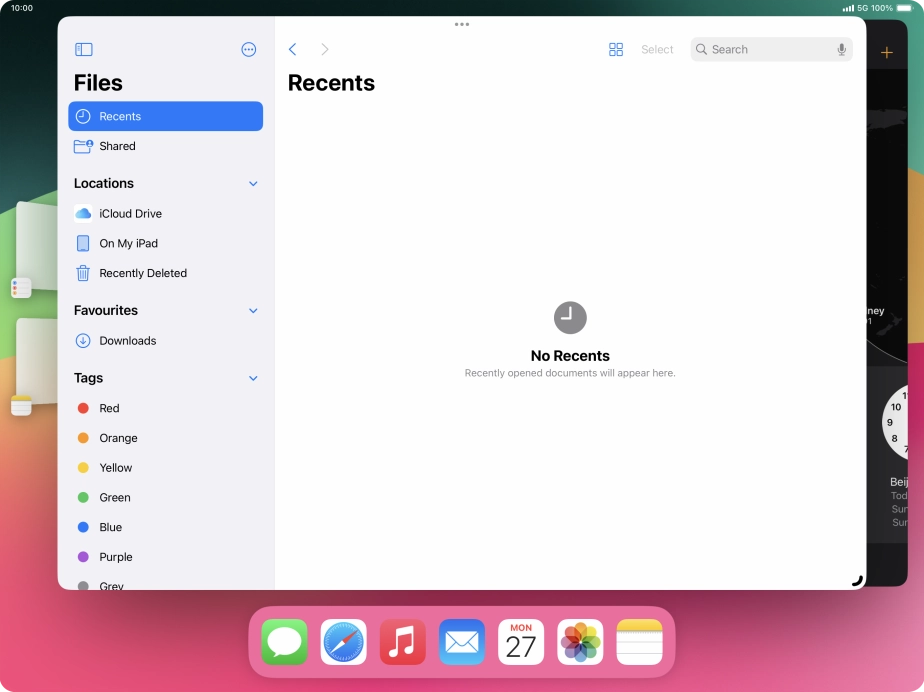Screen dimensions: 924x692
Task: Filter files by the Red tag
Action: [x=110, y=408]
